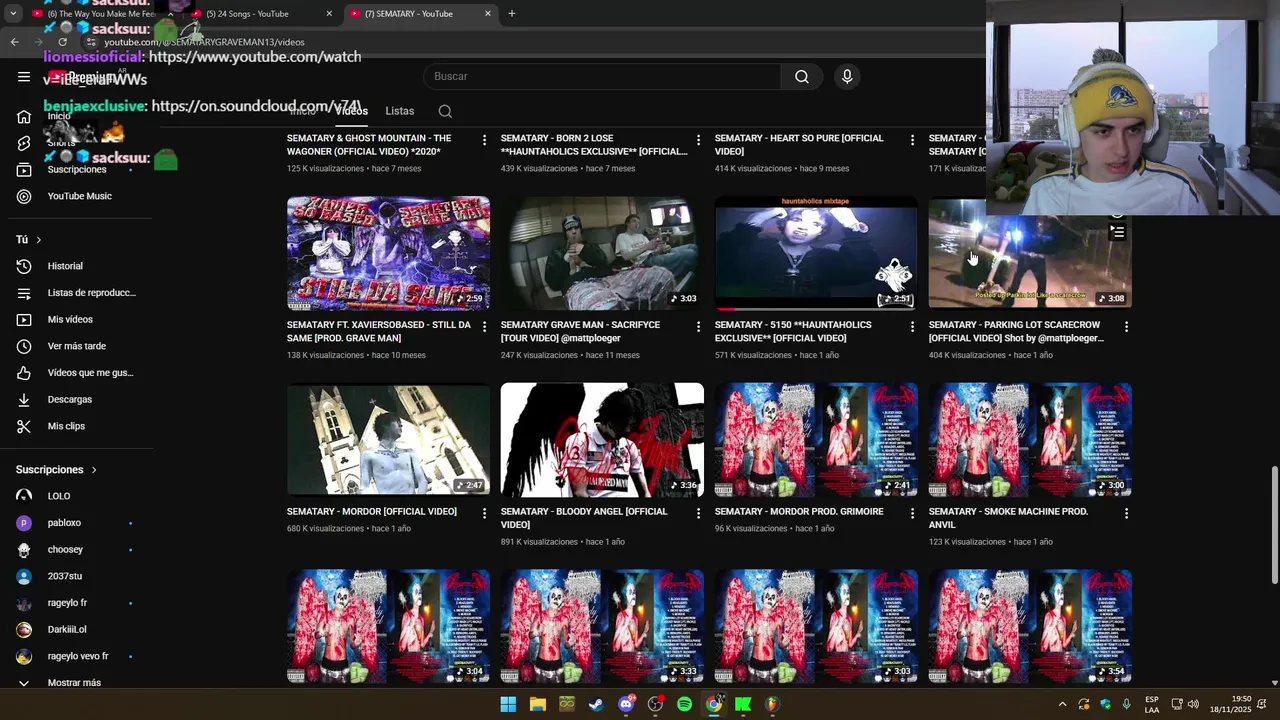Viewport: 1280px width, 720px height.
Task: Open a new browser tab with plus button
Action: (x=512, y=14)
